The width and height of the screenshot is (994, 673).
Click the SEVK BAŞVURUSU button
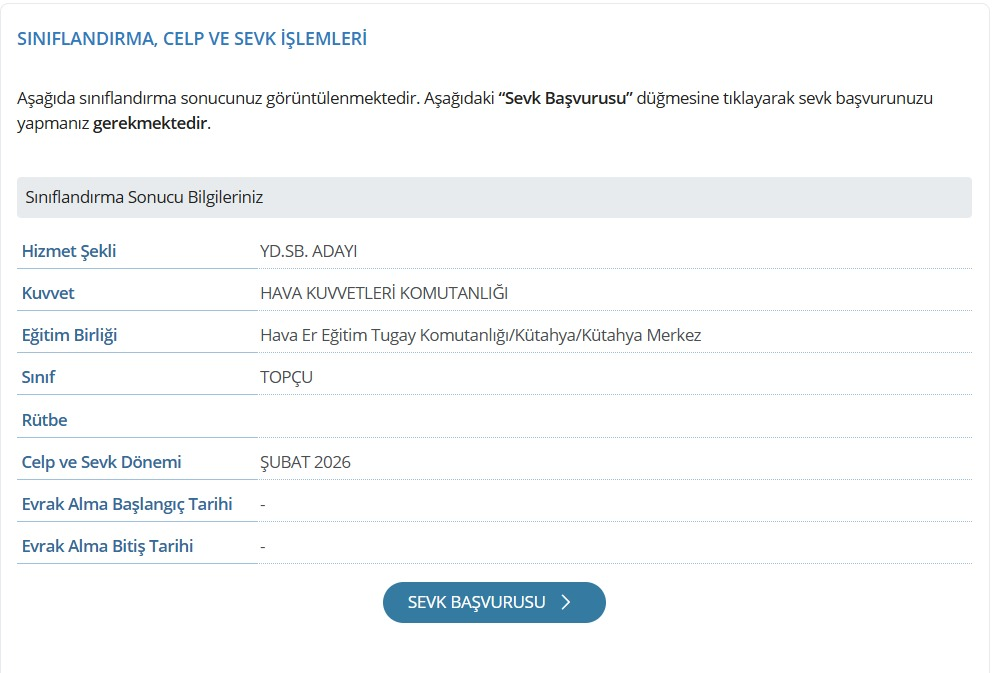pyautogui.click(x=493, y=602)
